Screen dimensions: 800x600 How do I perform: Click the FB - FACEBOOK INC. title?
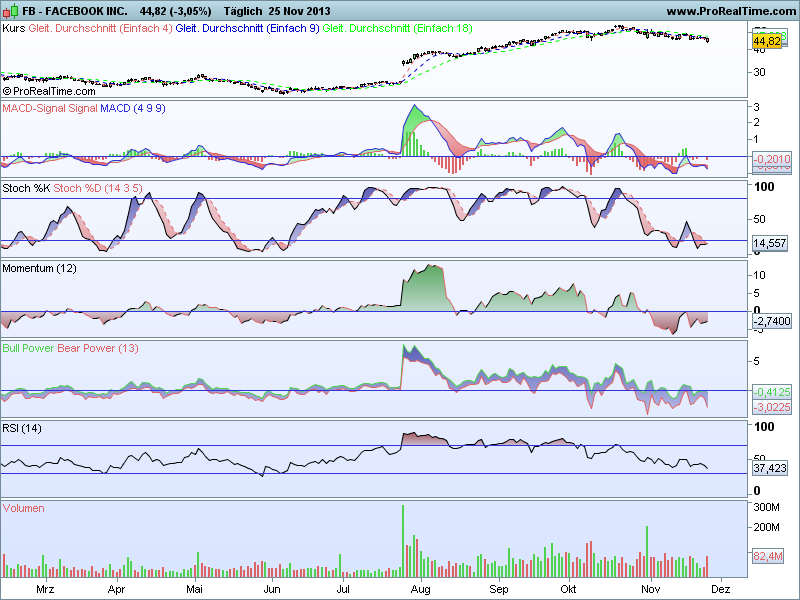tap(74, 11)
